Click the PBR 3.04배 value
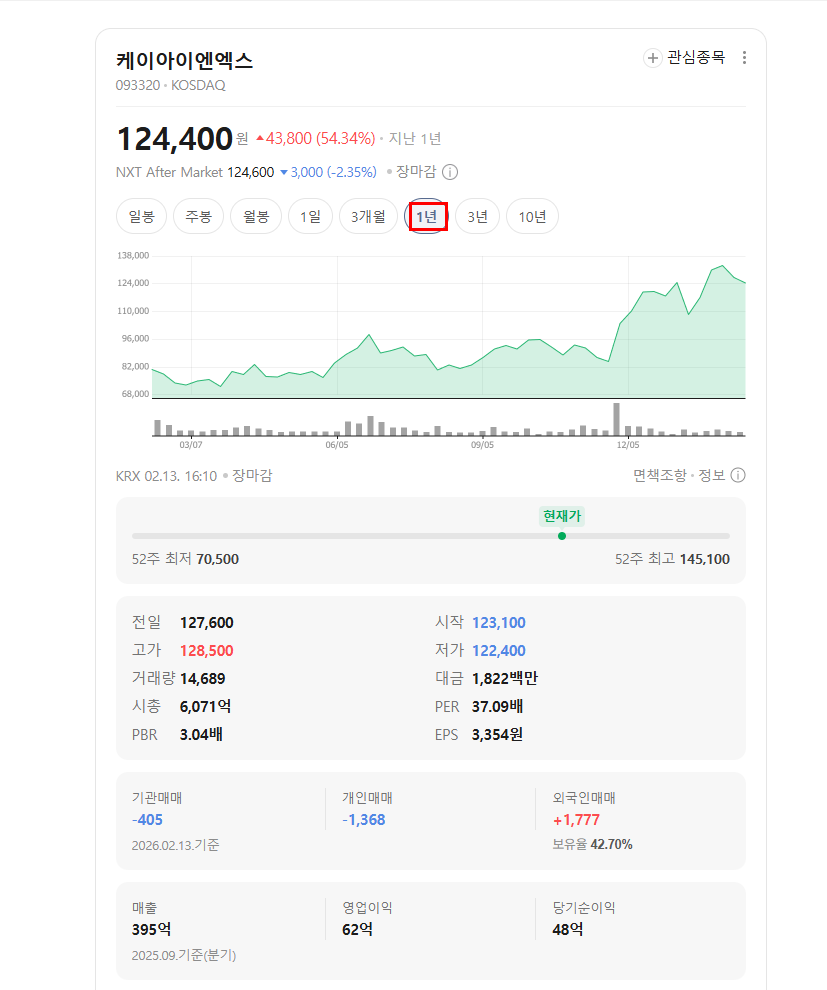Screen dimensions: 827x990 pos(201,734)
